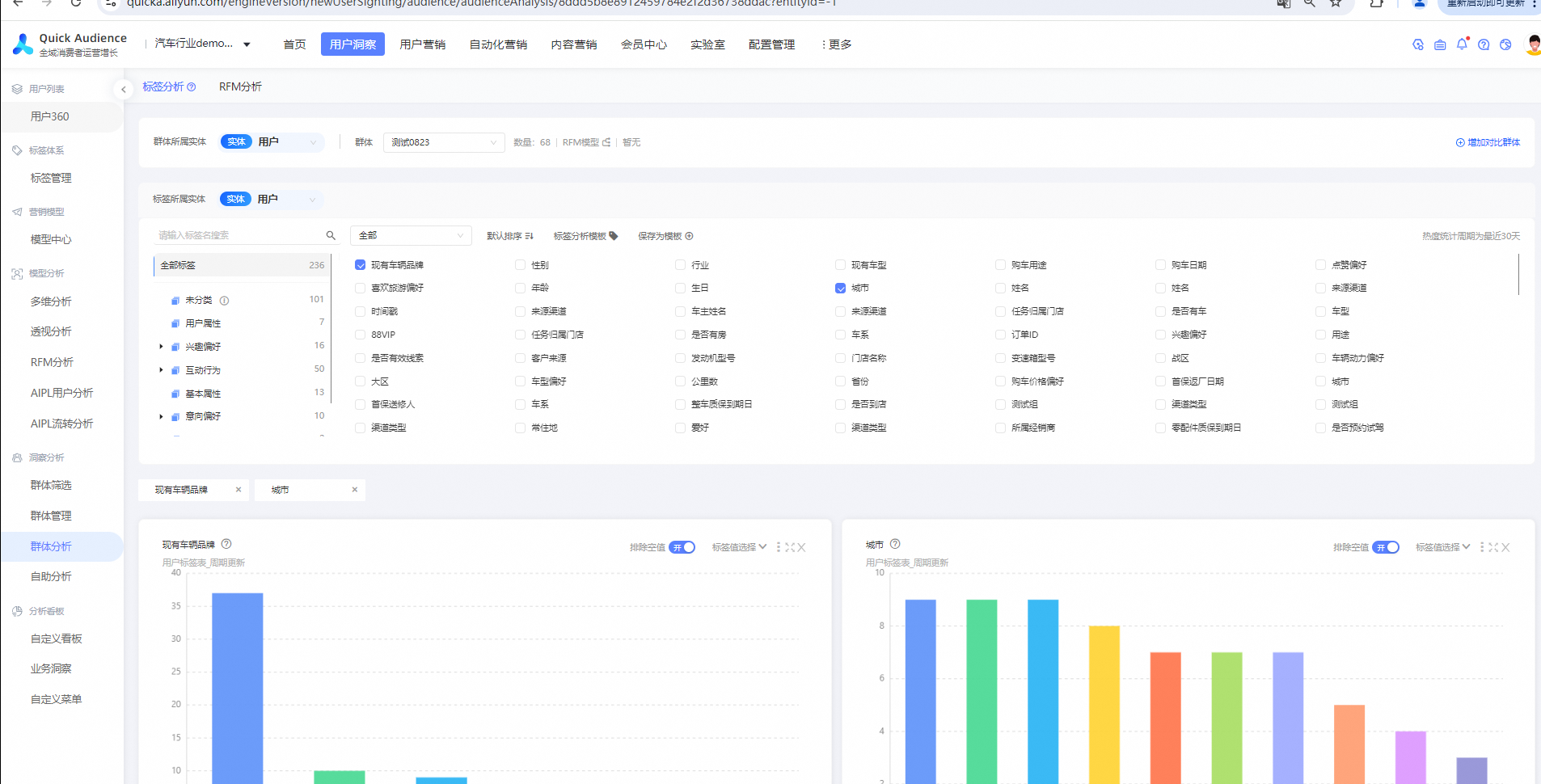Screen dimensions: 1541x784
Task: Open the help question mark icon in header
Action: point(1484,44)
